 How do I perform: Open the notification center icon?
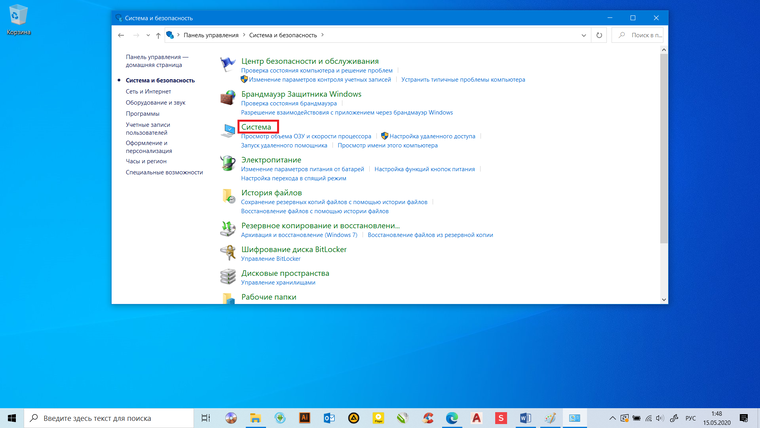[744, 418]
